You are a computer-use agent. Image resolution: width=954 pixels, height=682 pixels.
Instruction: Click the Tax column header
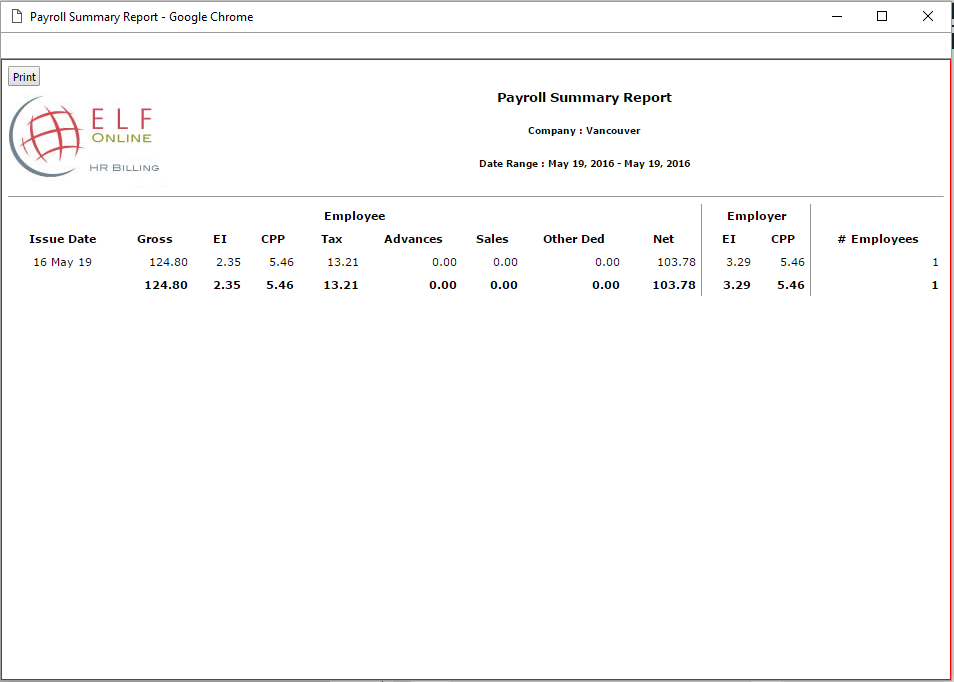(332, 239)
